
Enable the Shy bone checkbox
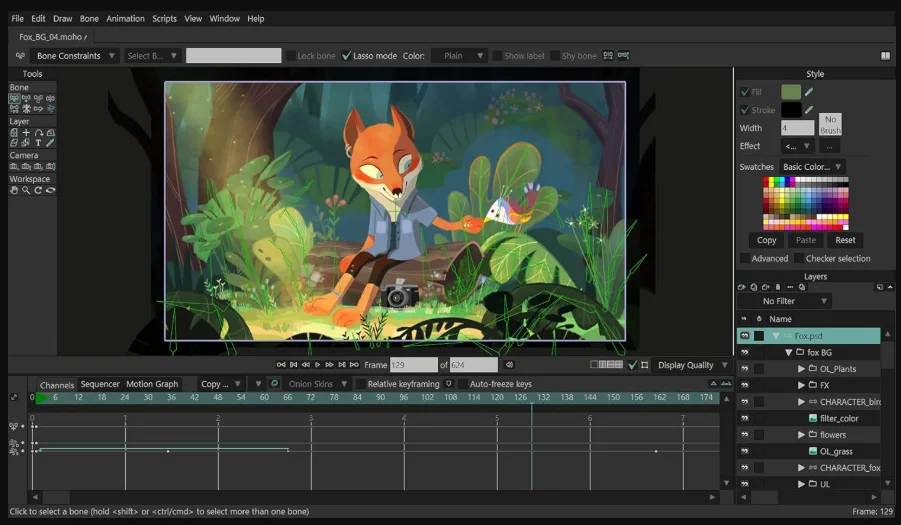555,56
